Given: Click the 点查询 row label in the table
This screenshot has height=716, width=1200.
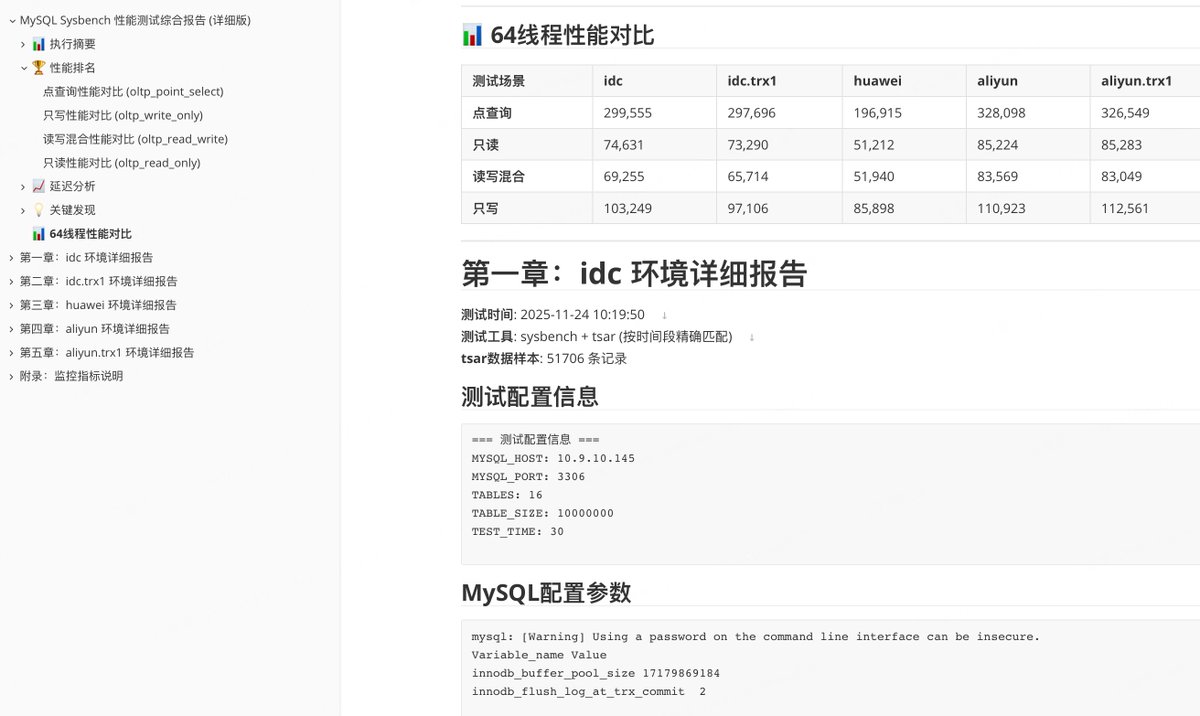Looking at the screenshot, I should click(x=492, y=113).
